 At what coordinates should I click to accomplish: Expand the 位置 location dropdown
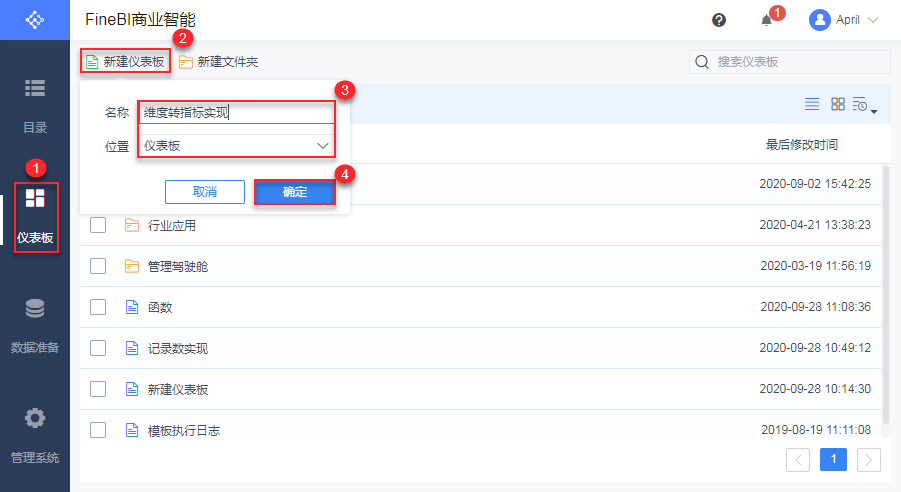(322, 146)
